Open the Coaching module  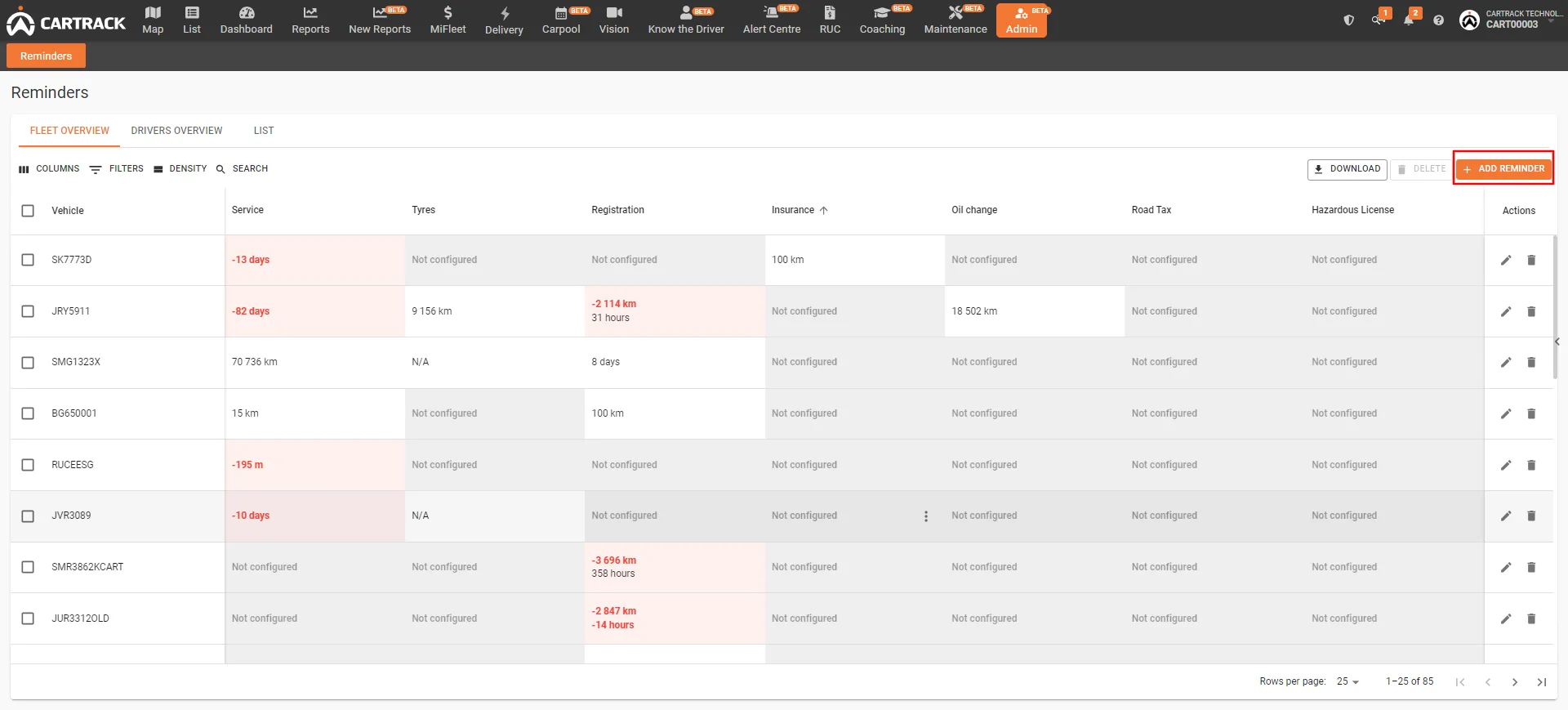click(x=882, y=20)
